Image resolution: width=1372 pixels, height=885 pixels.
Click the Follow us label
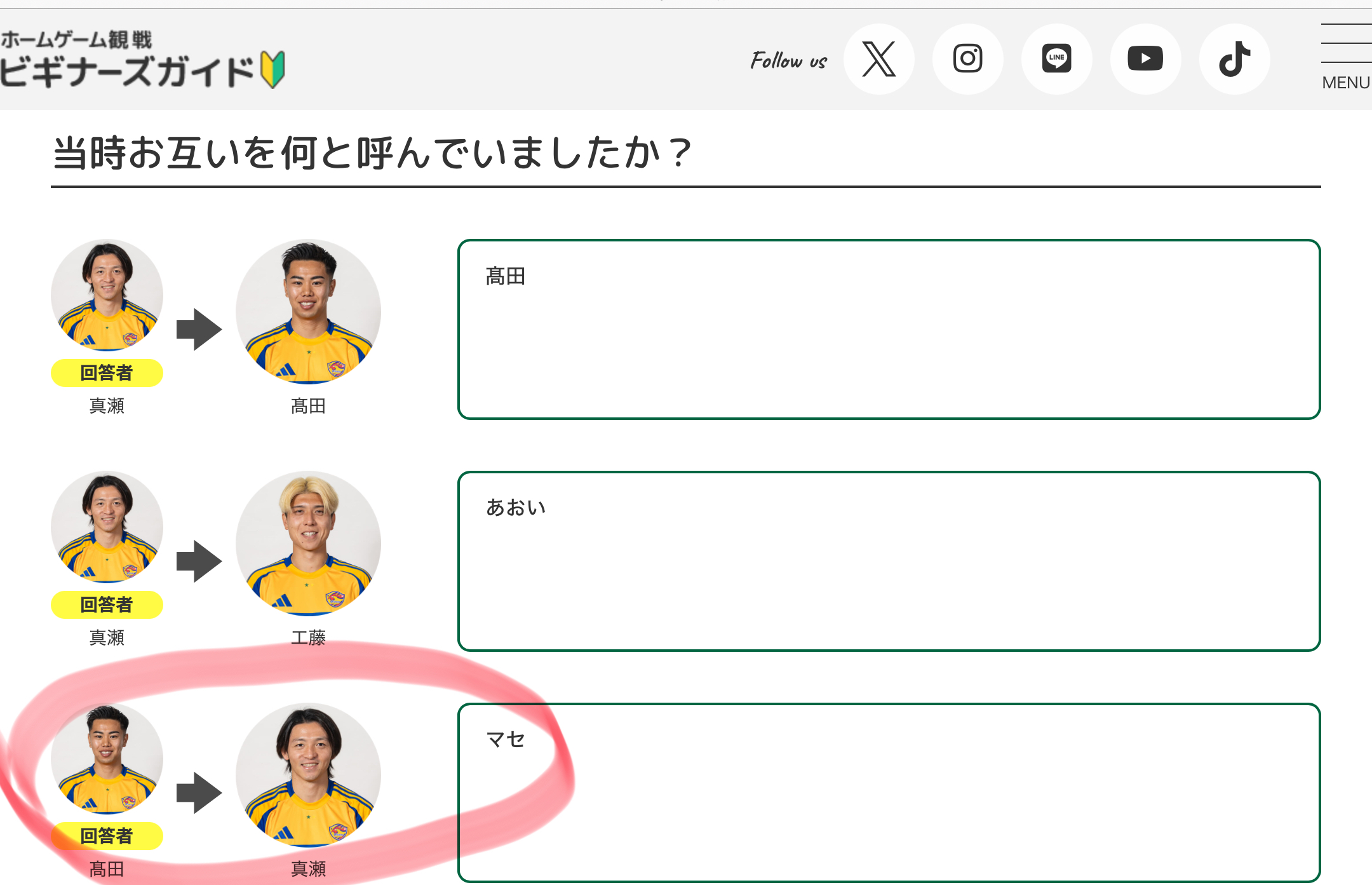click(x=789, y=60)
